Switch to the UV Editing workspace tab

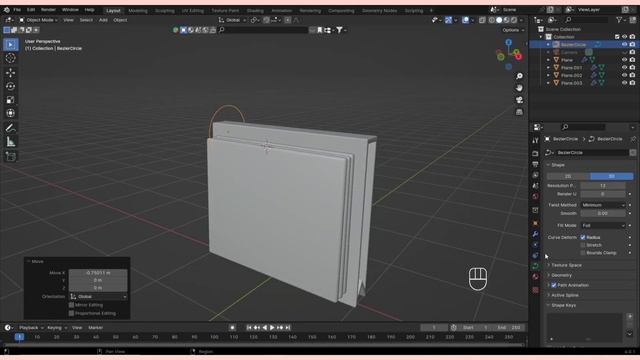point(193,11)
